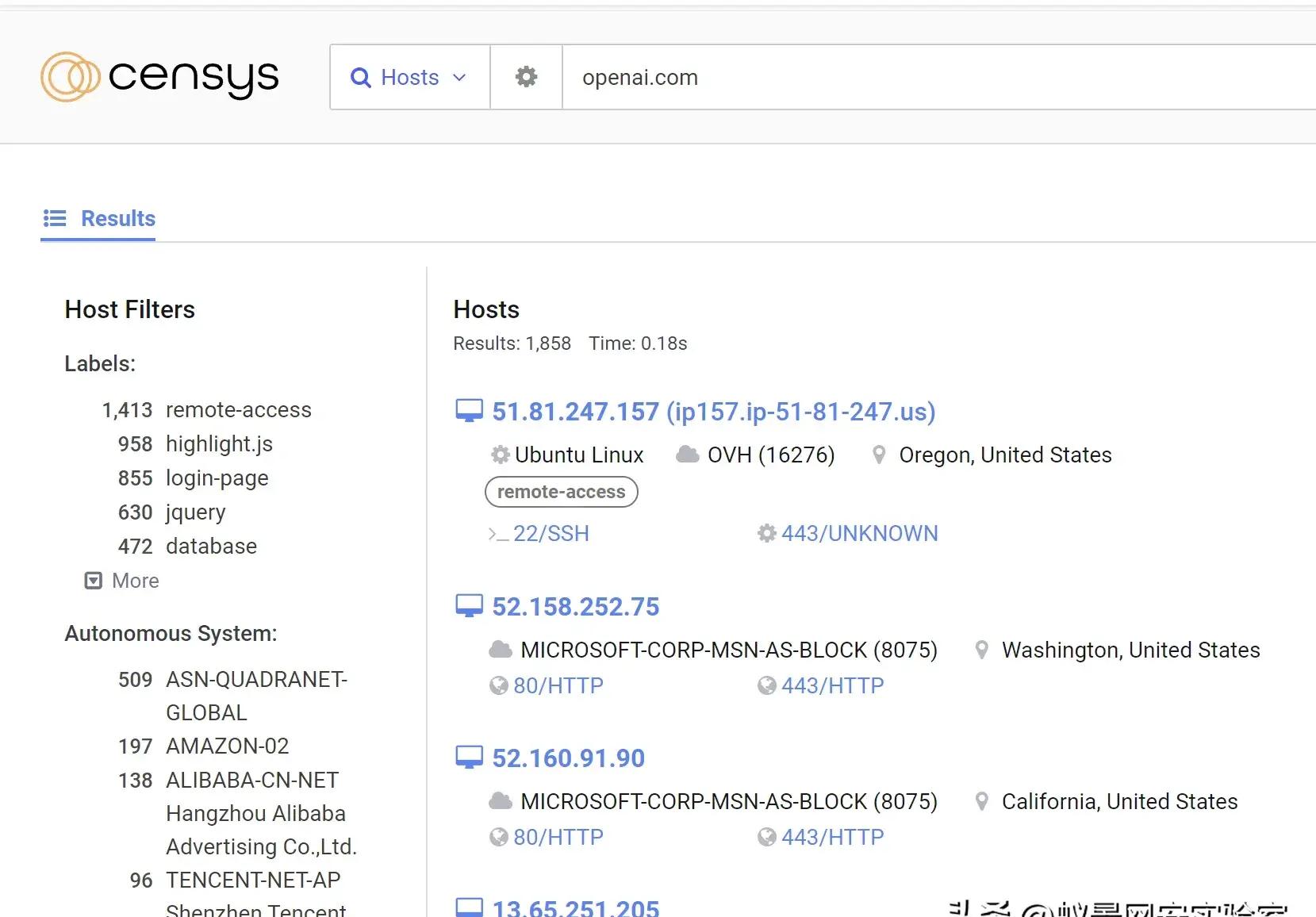Open the Hosts search type dropdown
Screen dimensions: 1316x917
pyautogui.click(x=409, y=77)
